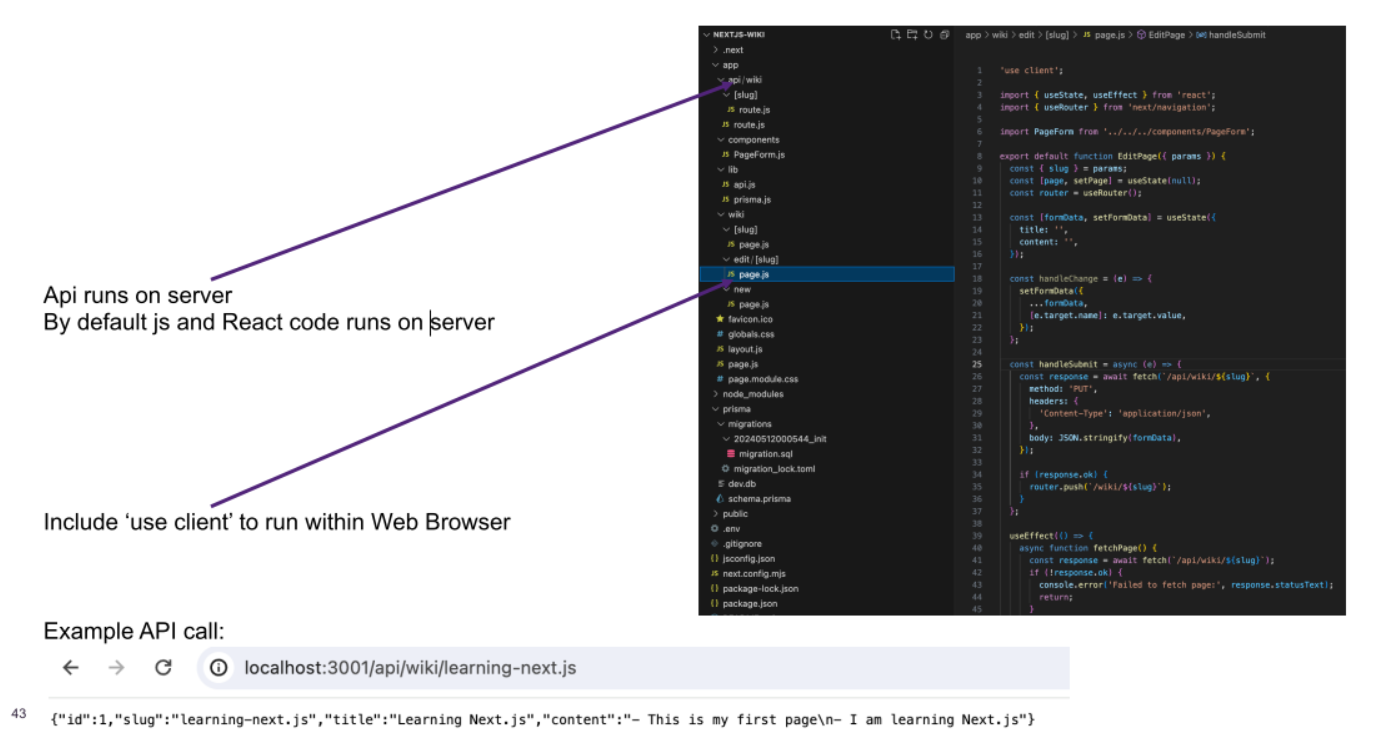The height and width of the screenshot is (742, 1380).
Task: Click the New File icon in explorer header
Action: point(896,35)
